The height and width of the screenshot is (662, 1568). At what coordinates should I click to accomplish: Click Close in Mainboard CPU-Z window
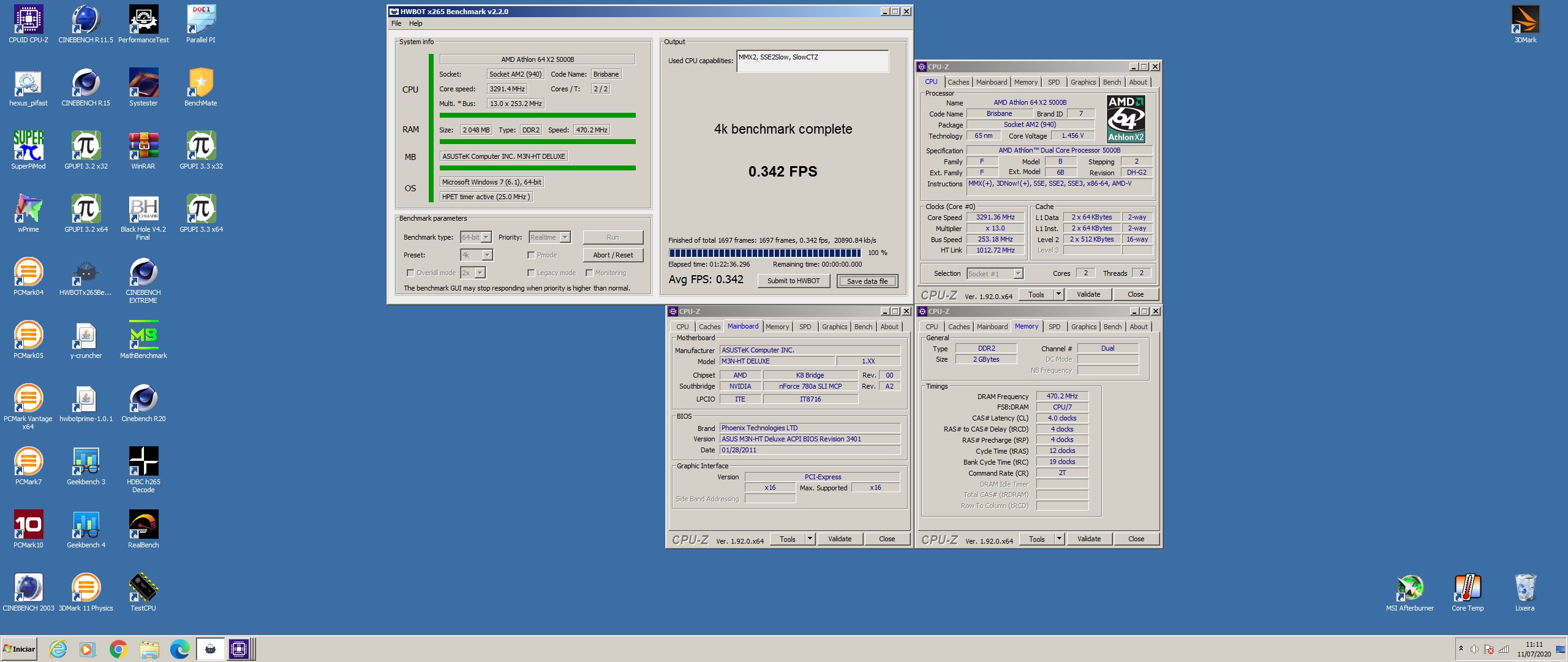[887, 539]
